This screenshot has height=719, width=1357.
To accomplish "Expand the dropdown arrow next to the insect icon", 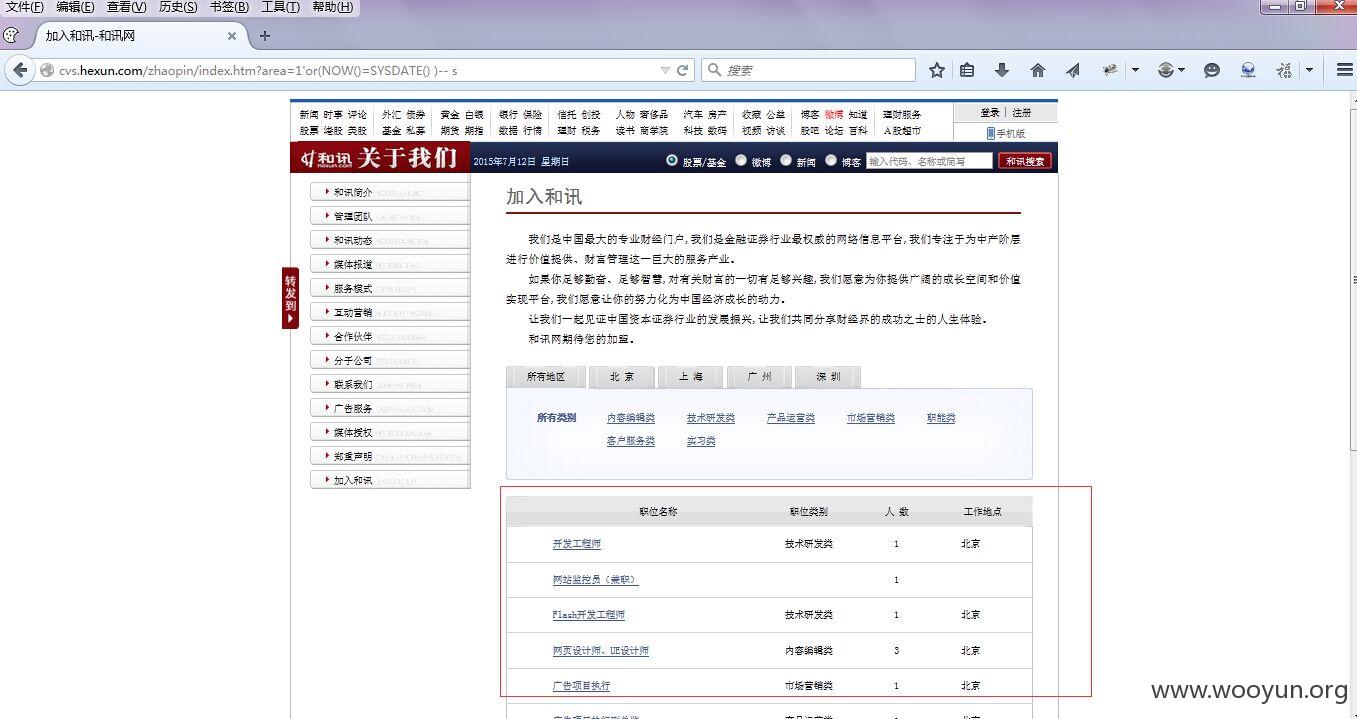I will pyautogui.click(x=1135, y=70).
